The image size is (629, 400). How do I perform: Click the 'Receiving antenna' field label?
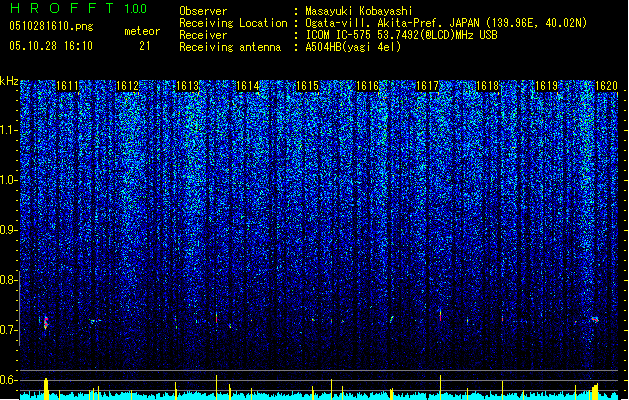(x=230, y=47)
